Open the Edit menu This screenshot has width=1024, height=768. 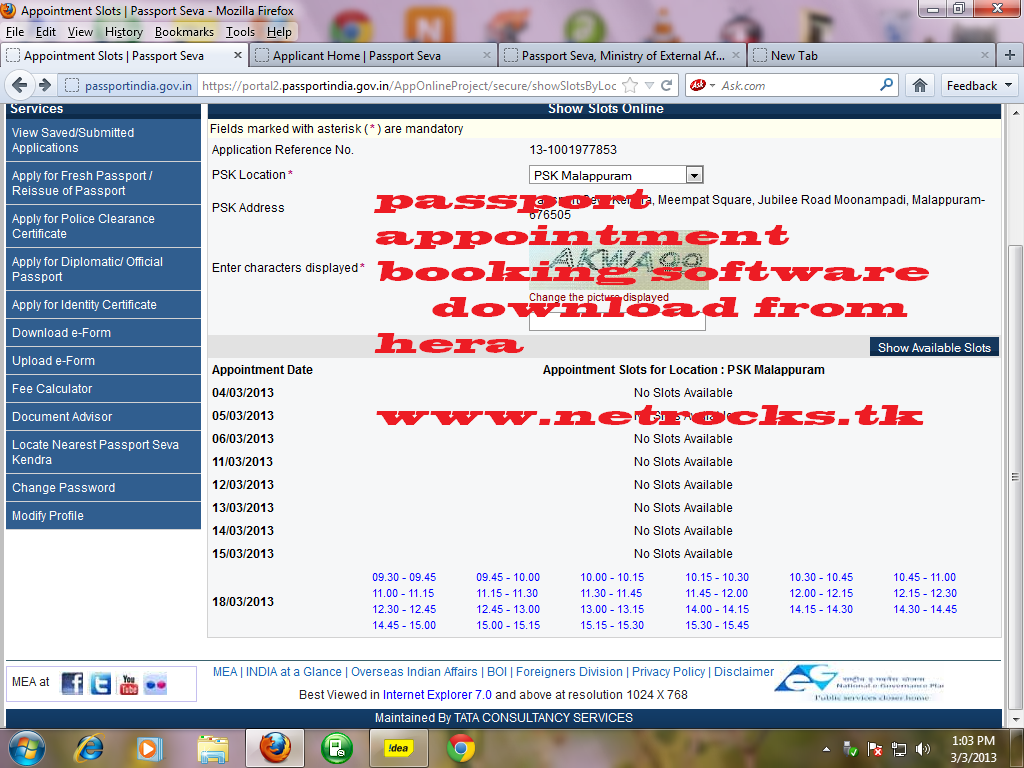[x=46, y=32]
